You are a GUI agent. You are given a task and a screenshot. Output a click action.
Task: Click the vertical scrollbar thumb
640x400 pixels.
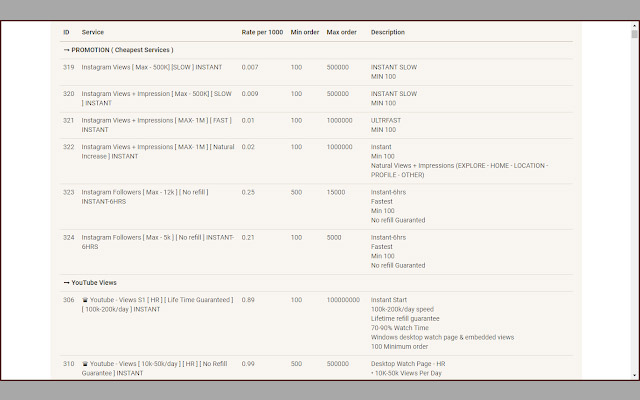pos(634,34)
